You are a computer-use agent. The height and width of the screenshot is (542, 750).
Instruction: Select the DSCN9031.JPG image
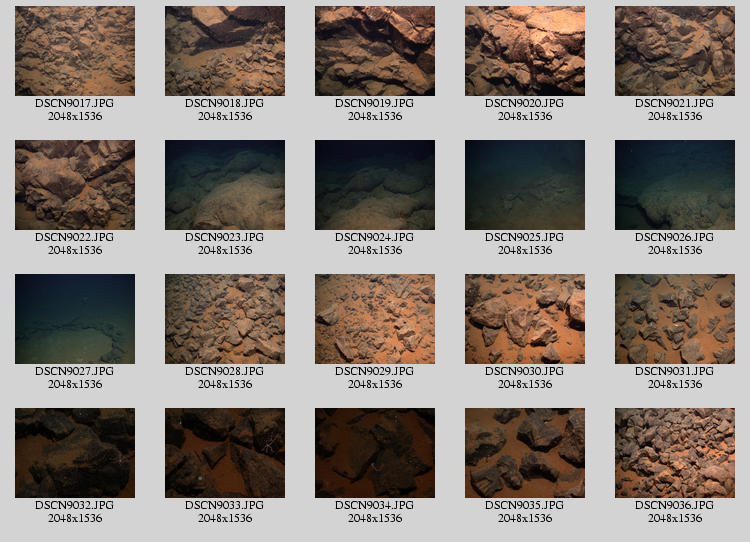click(x=675, y=319)
